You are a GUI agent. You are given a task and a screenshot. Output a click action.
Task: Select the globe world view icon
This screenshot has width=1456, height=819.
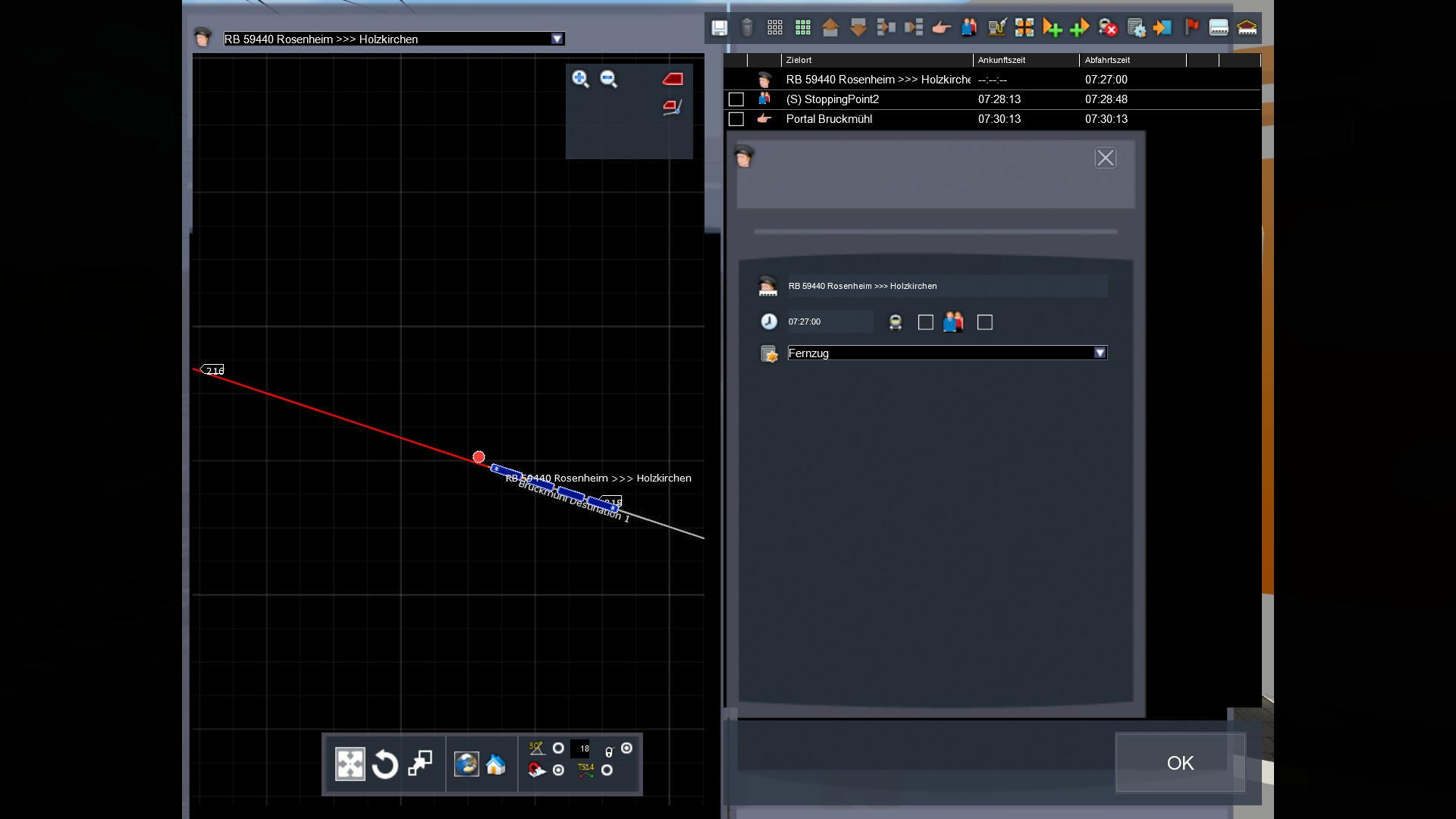coord(466,764)
